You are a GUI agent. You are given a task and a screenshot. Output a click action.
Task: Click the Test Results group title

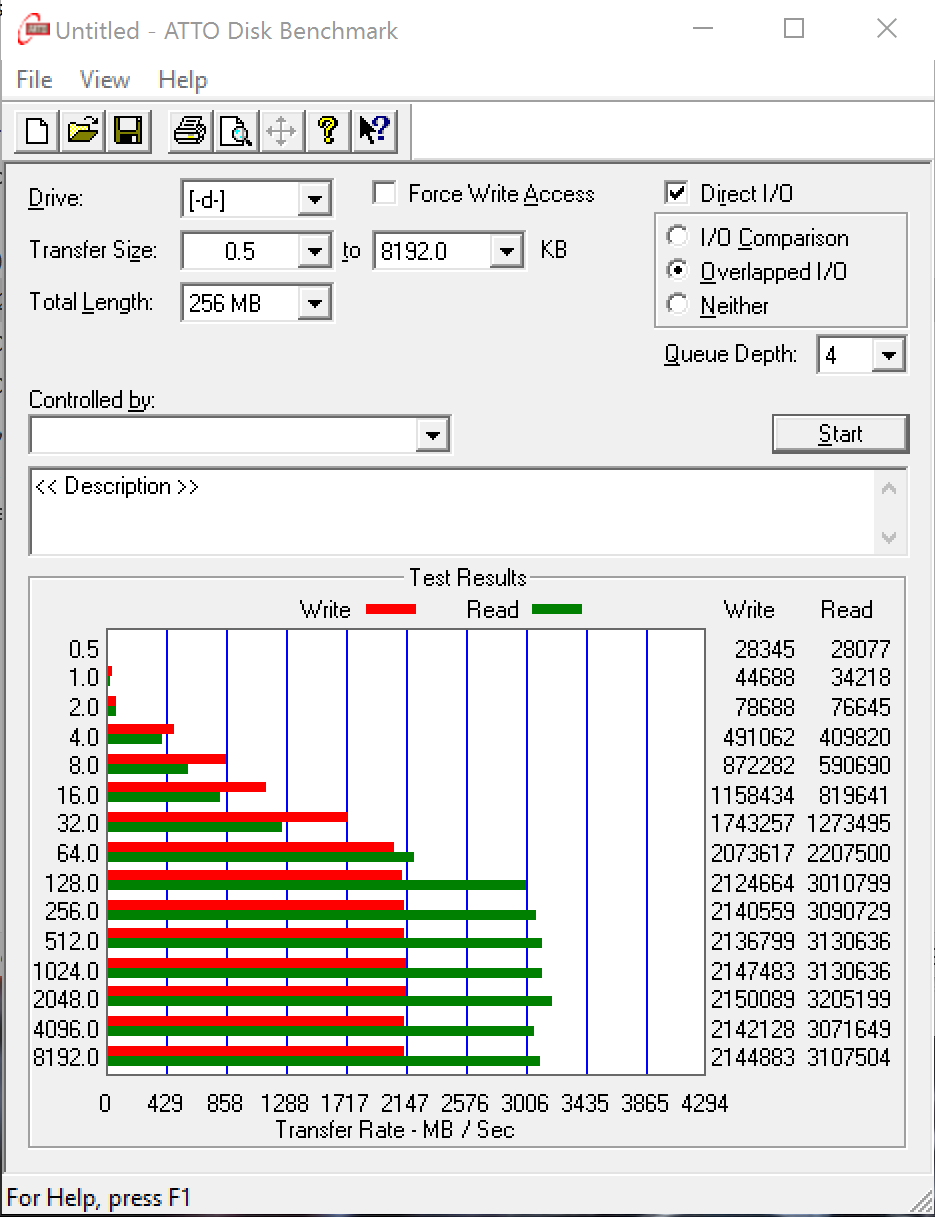[x=467, y=578]
